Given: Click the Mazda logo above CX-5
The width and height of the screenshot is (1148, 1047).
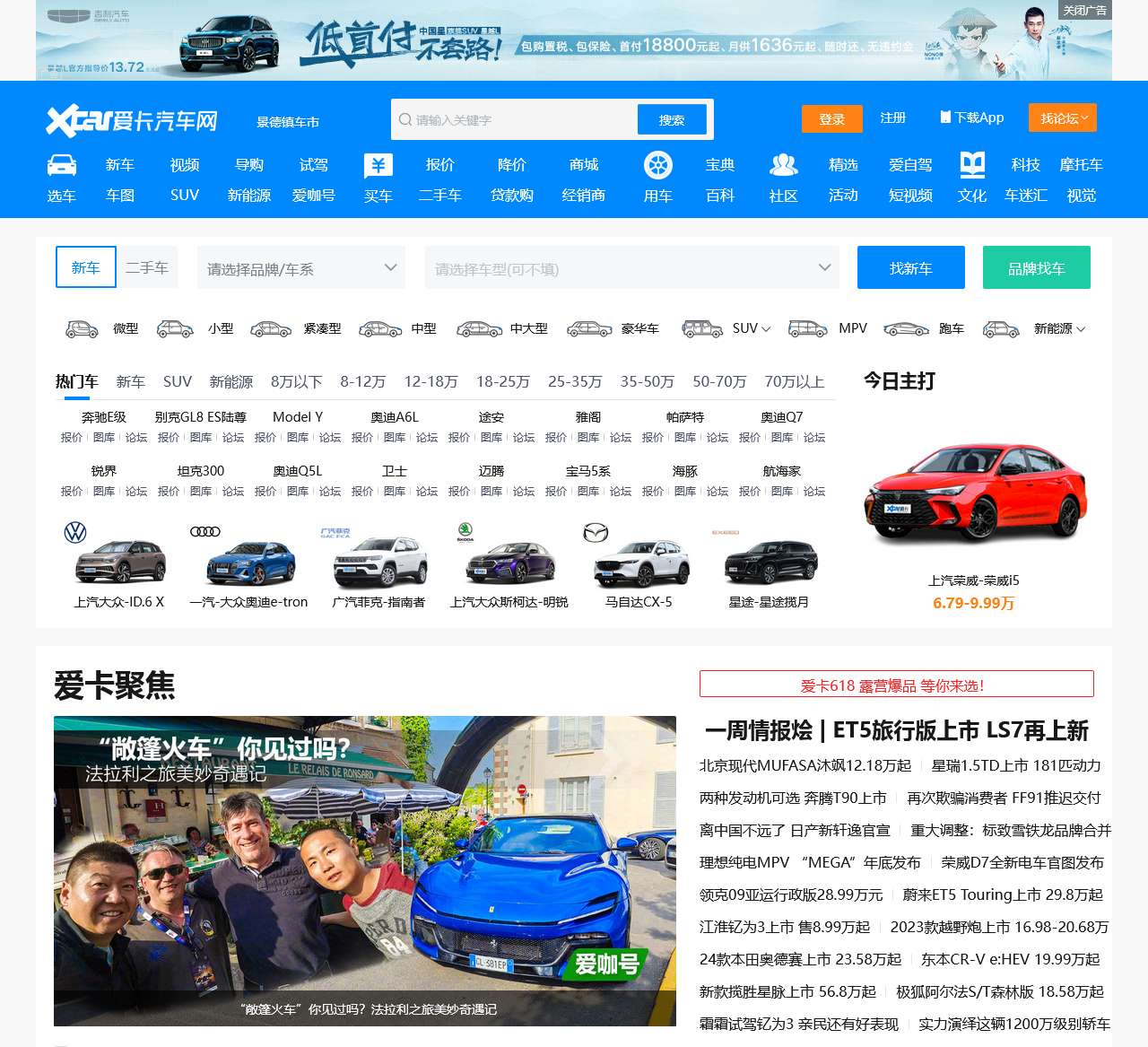Looking at the screenshot, I should point(596,533).
